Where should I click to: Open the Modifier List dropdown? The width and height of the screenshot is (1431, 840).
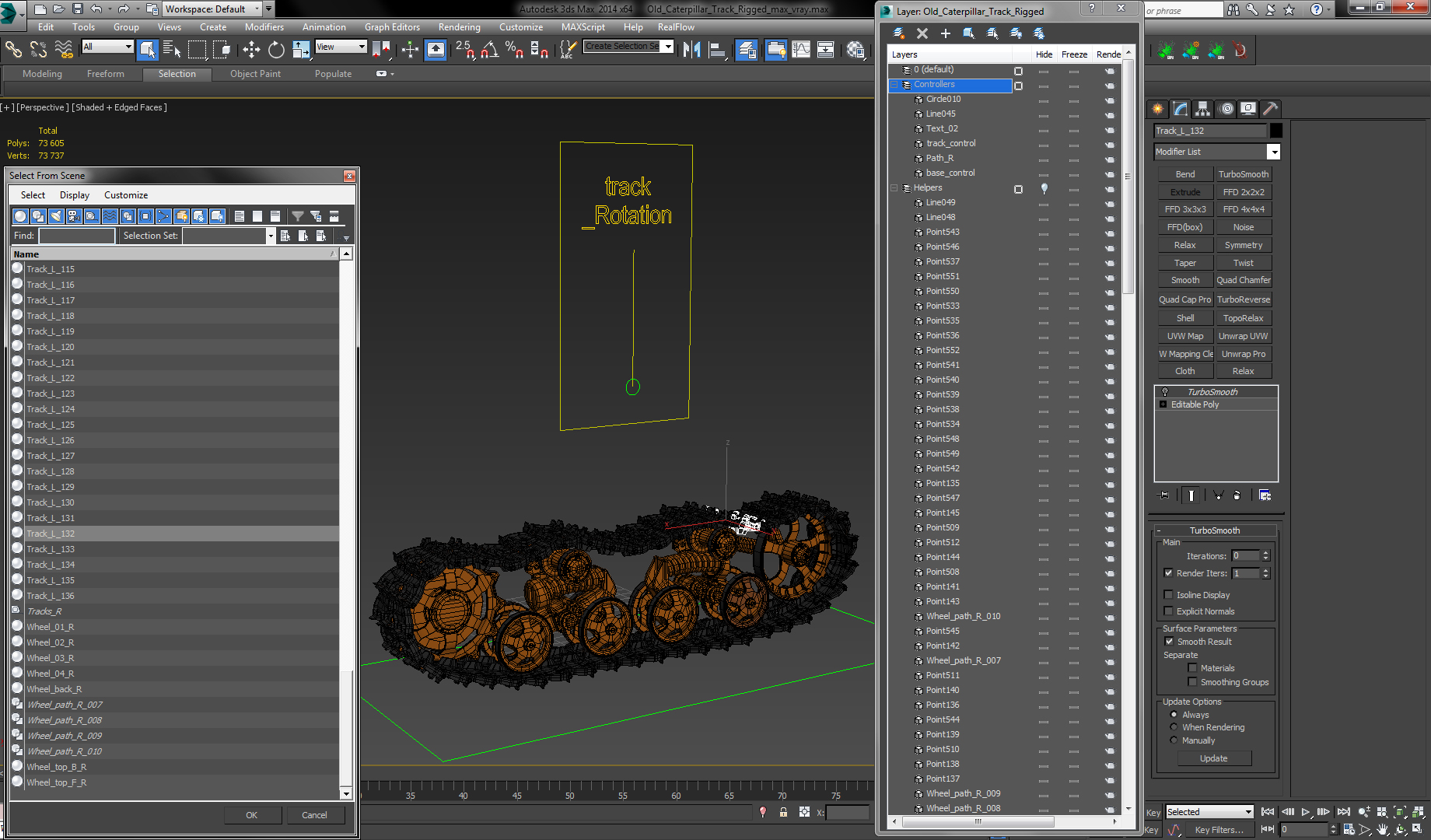(x=1273, y=152)
